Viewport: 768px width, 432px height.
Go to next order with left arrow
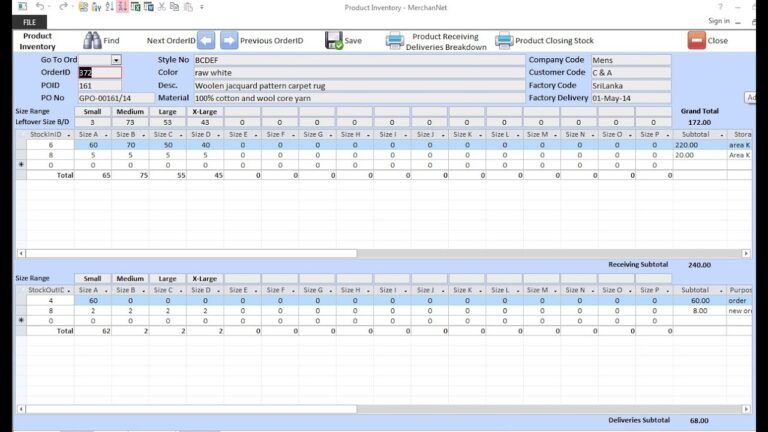tap(206, 41)
